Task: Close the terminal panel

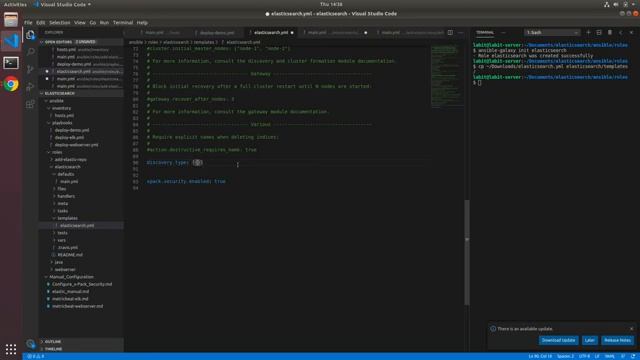Action: 631,32
